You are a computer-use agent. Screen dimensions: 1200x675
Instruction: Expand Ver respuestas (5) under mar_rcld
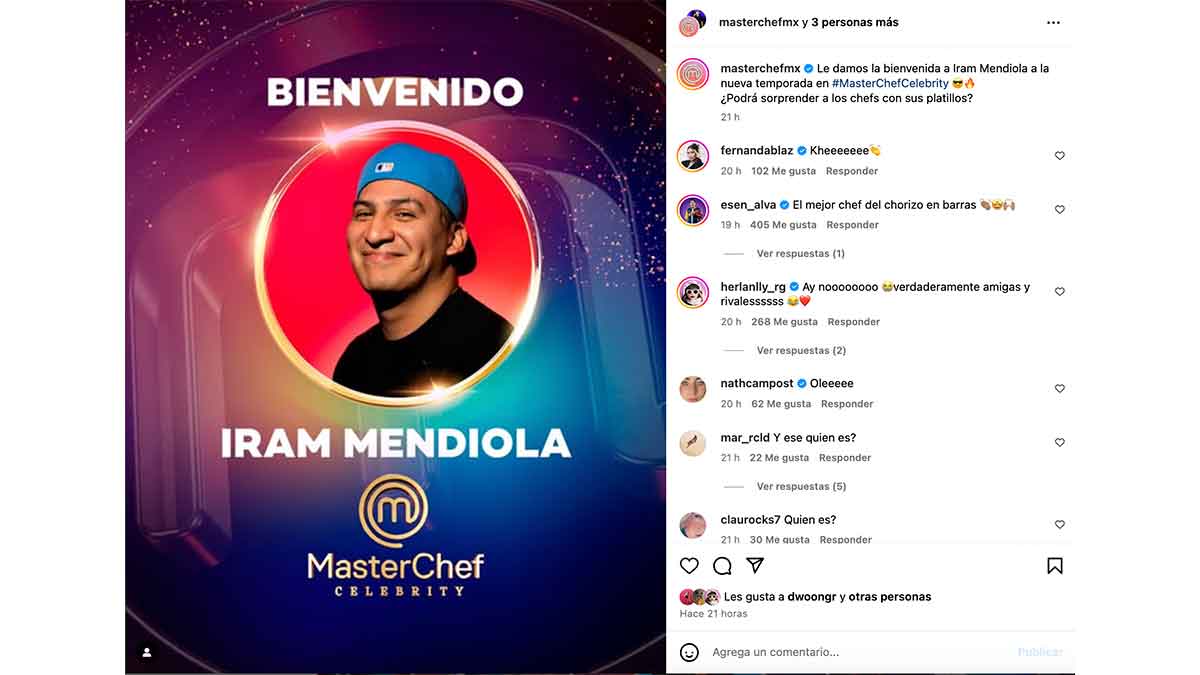point(801,487)
